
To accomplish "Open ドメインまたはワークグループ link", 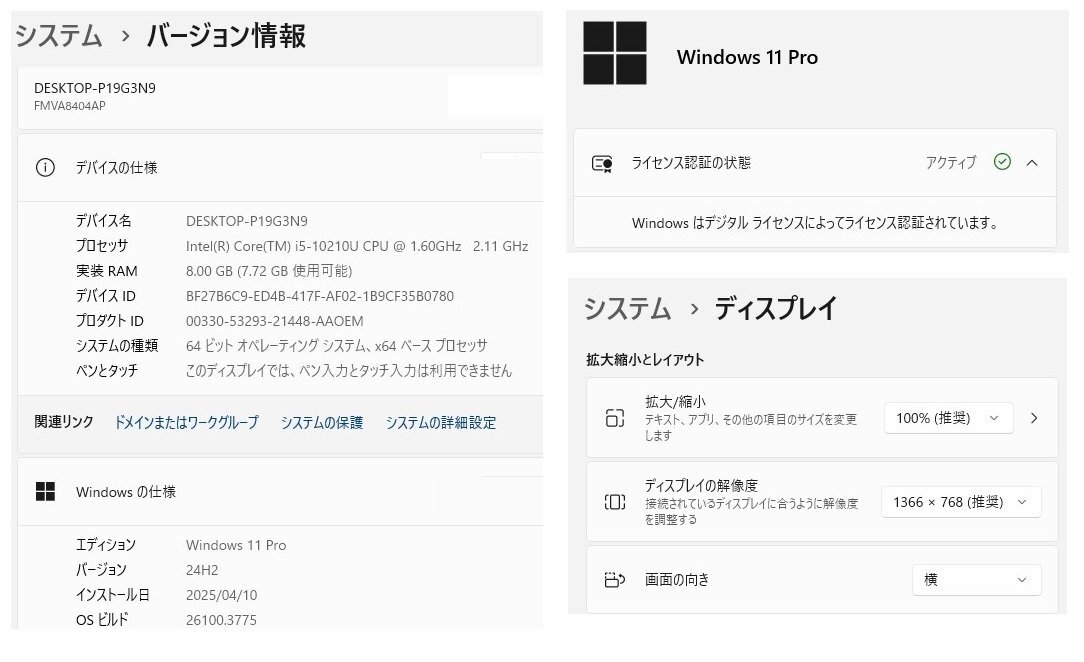I will coord(187,422).
